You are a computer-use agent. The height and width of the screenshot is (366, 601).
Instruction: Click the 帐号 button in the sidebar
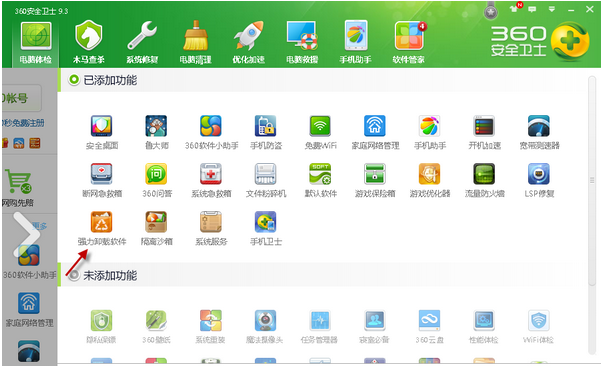click(21, 98)
